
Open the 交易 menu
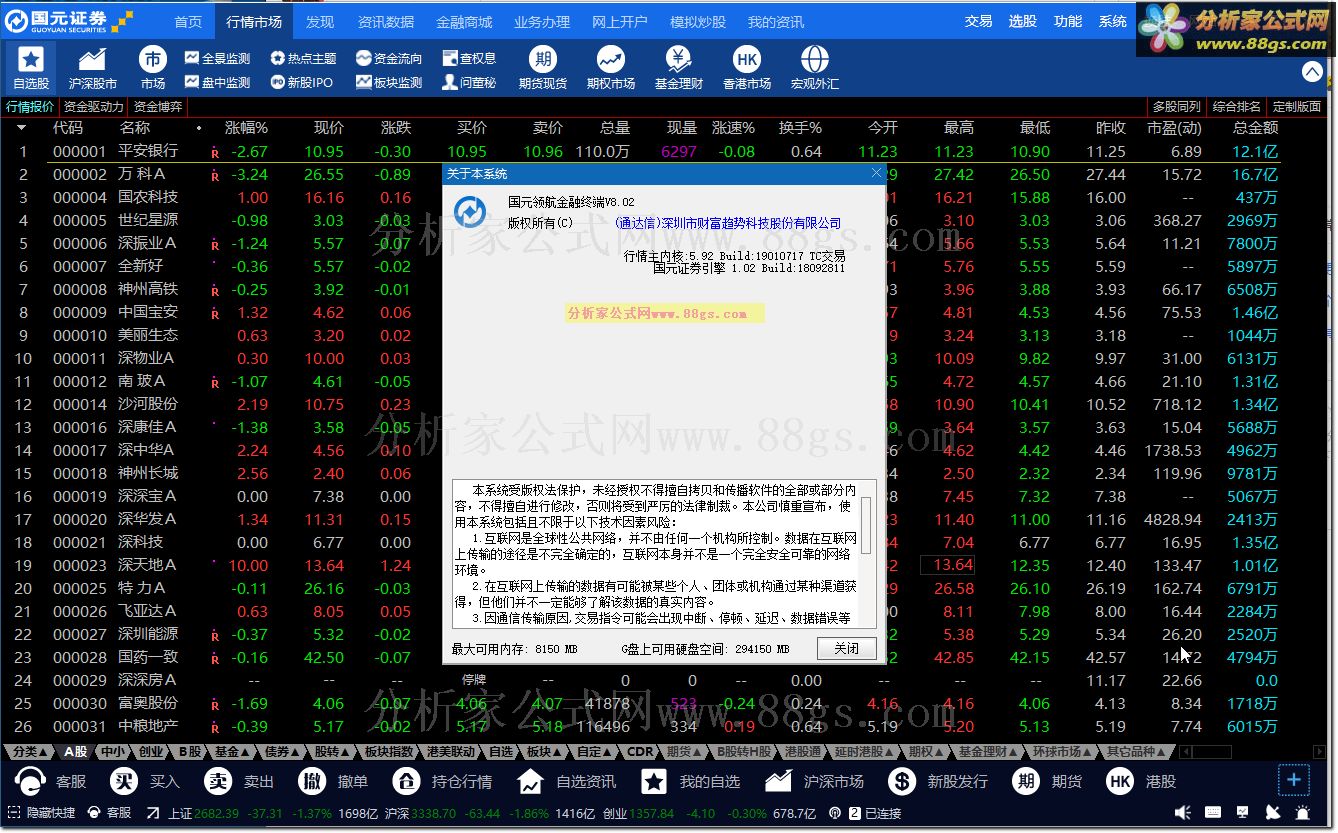tap(979, 21)
